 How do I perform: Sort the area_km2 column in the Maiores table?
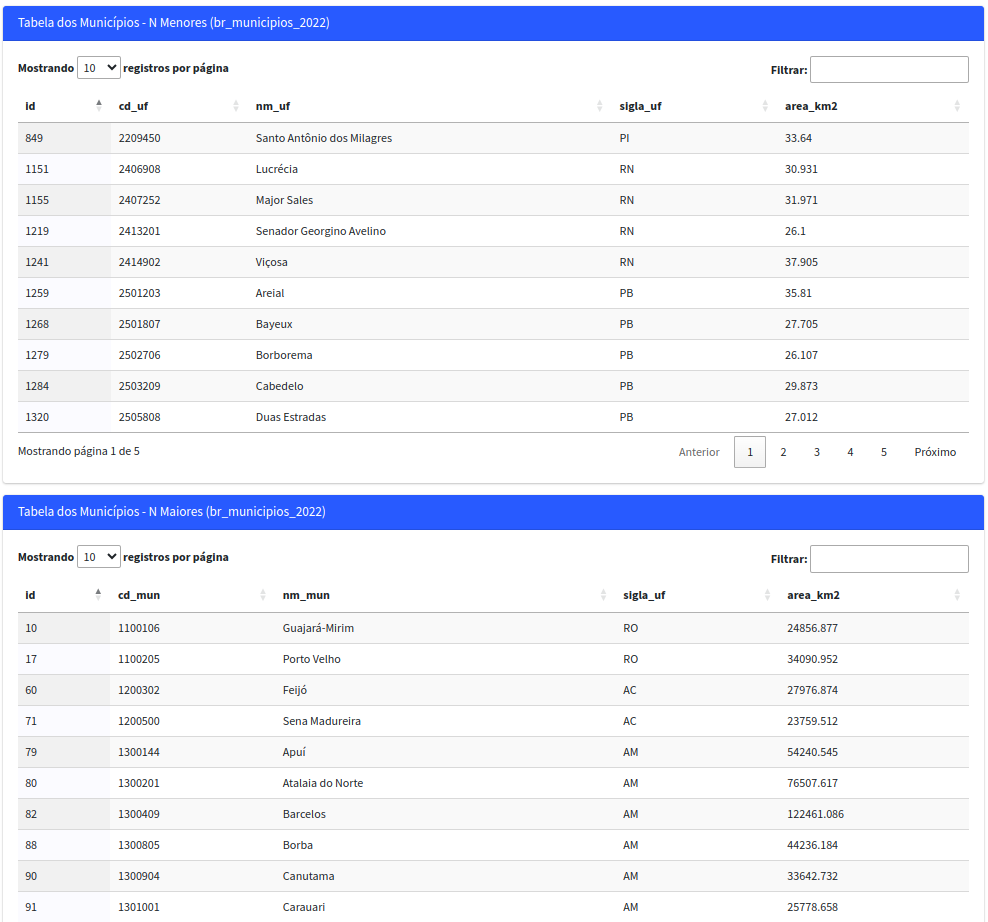click(811, 594)
